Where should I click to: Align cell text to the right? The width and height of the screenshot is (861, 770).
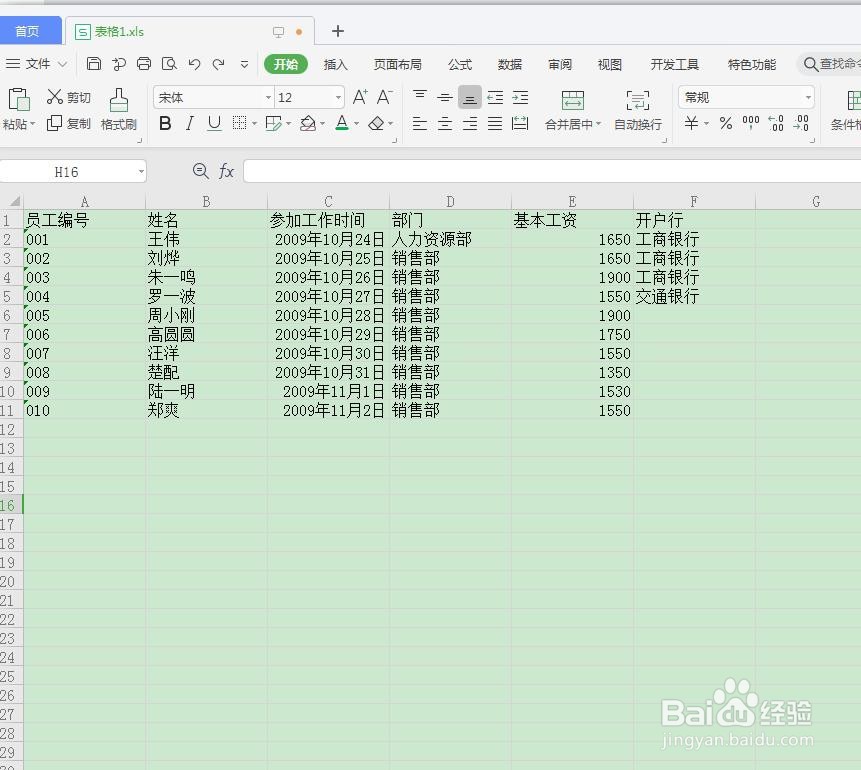(470, 124)
